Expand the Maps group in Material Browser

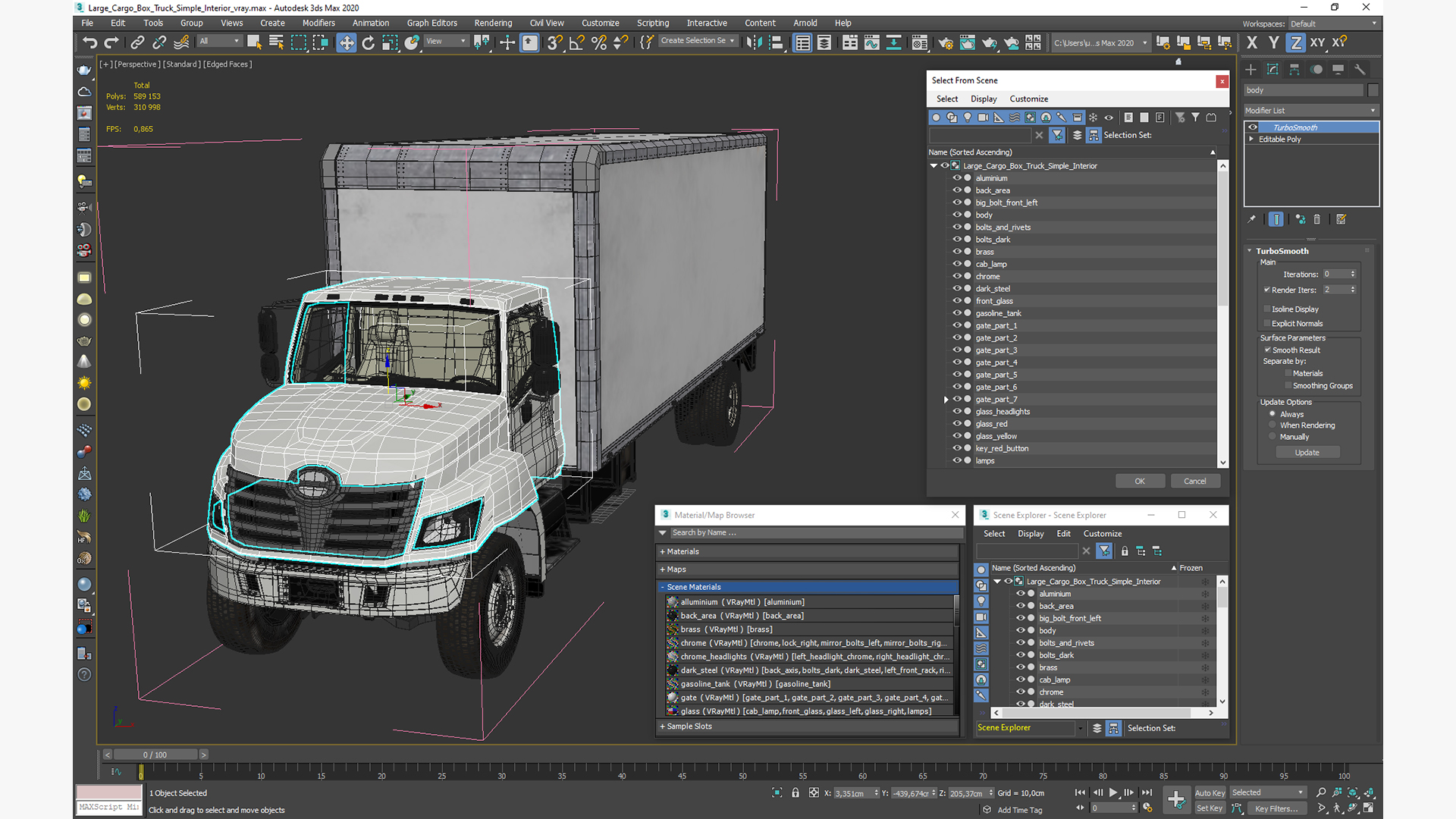pyautogui.click(x=809, y=569)
